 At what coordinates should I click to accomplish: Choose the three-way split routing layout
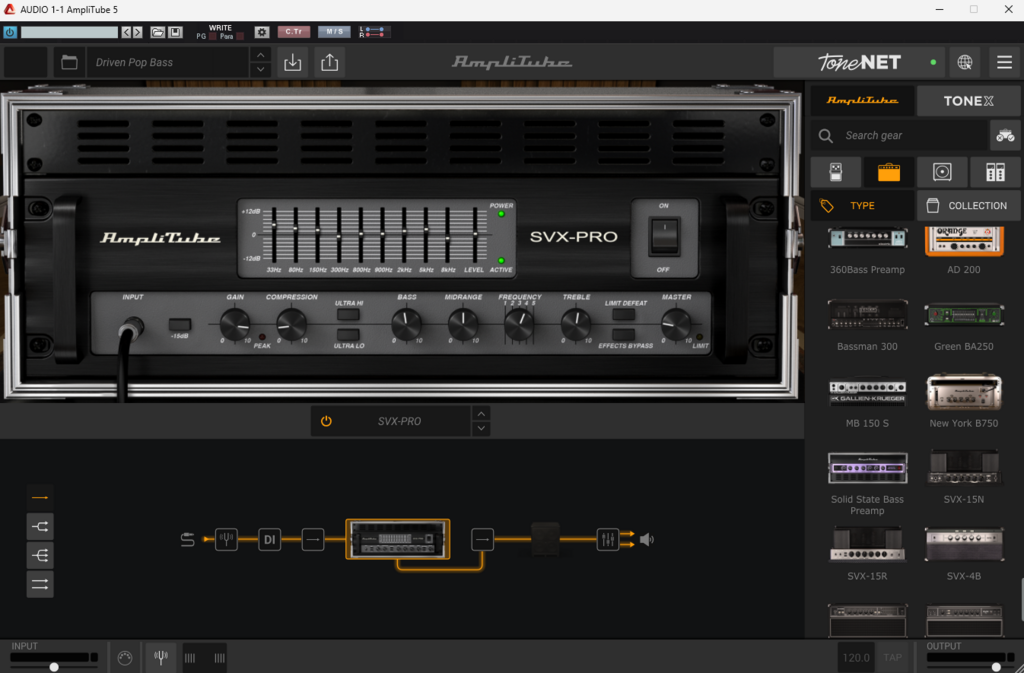pyautogui.click(x=40, y=556)
